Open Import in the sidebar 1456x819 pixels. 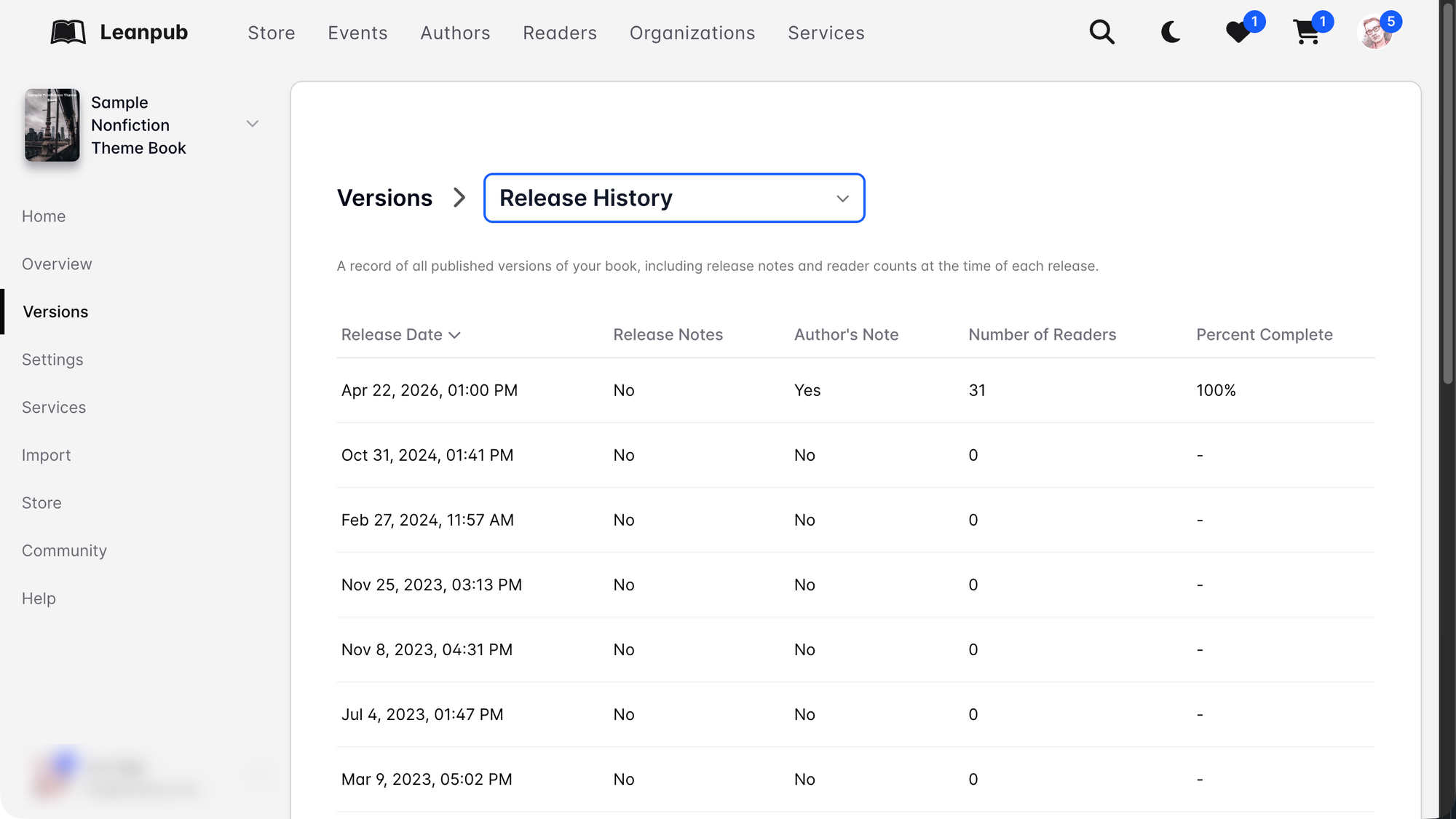pos(46,455)
